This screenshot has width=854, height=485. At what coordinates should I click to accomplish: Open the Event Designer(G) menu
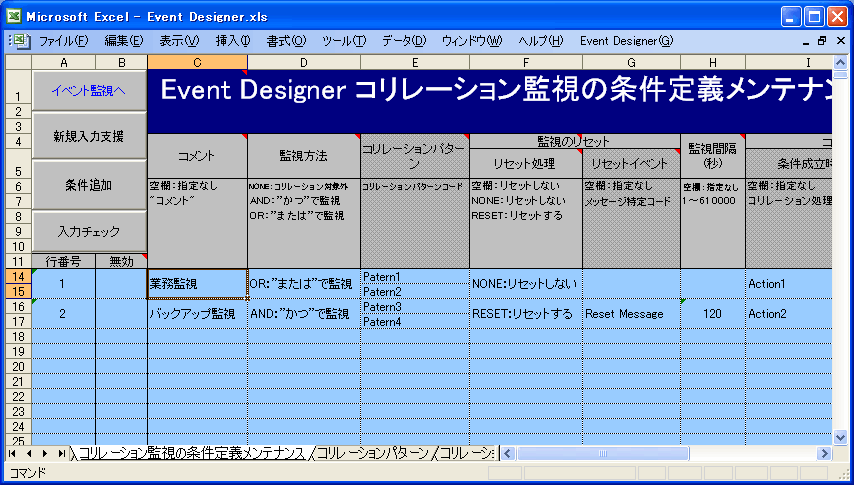[x=626, y=41]
